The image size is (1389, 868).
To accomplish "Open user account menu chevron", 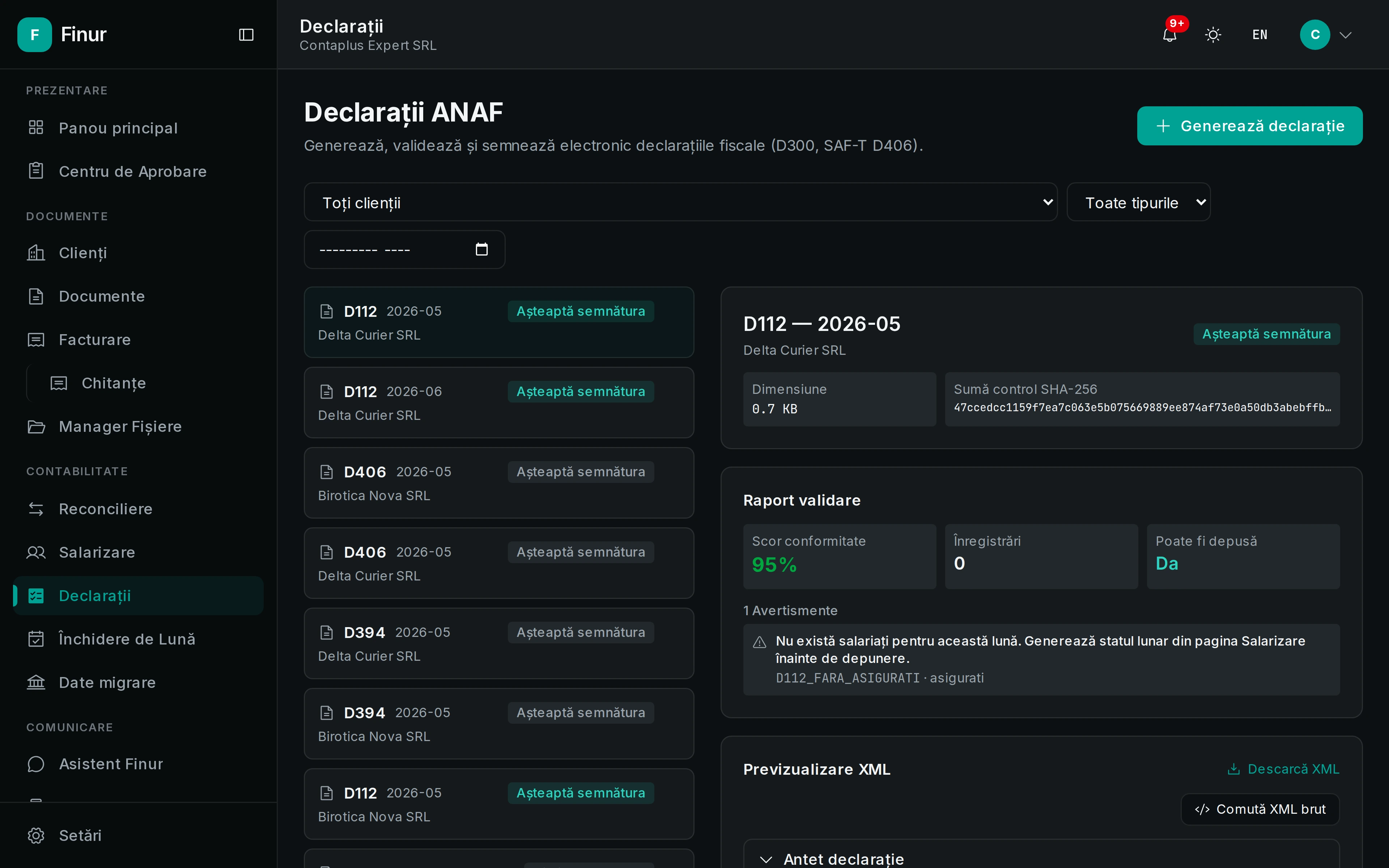I will click(x=1345, y=35).
